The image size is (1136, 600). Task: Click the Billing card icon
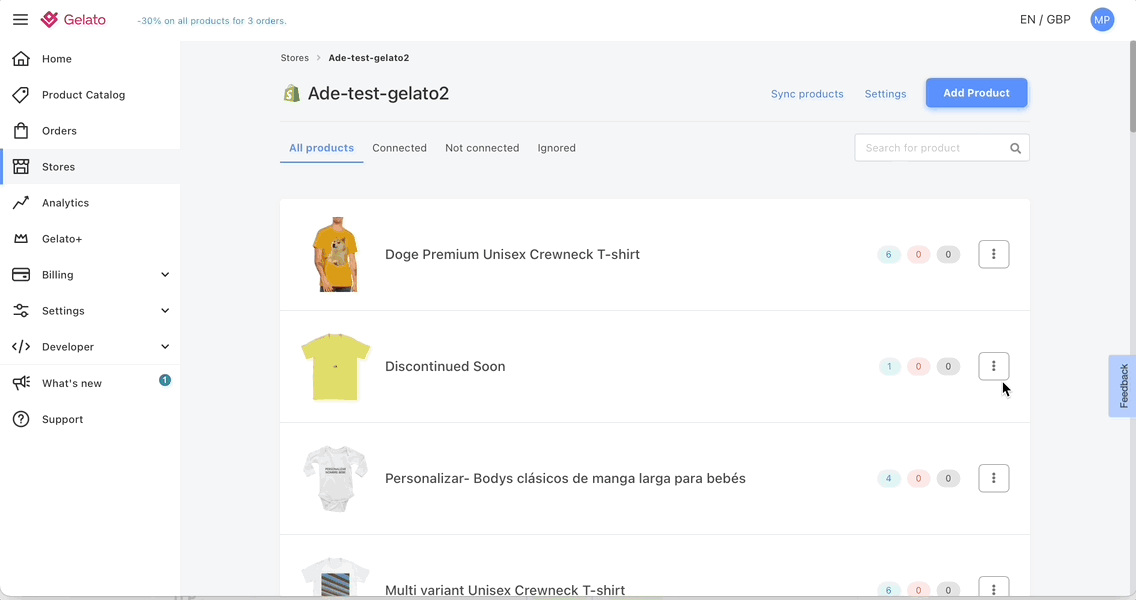point(21,275)
